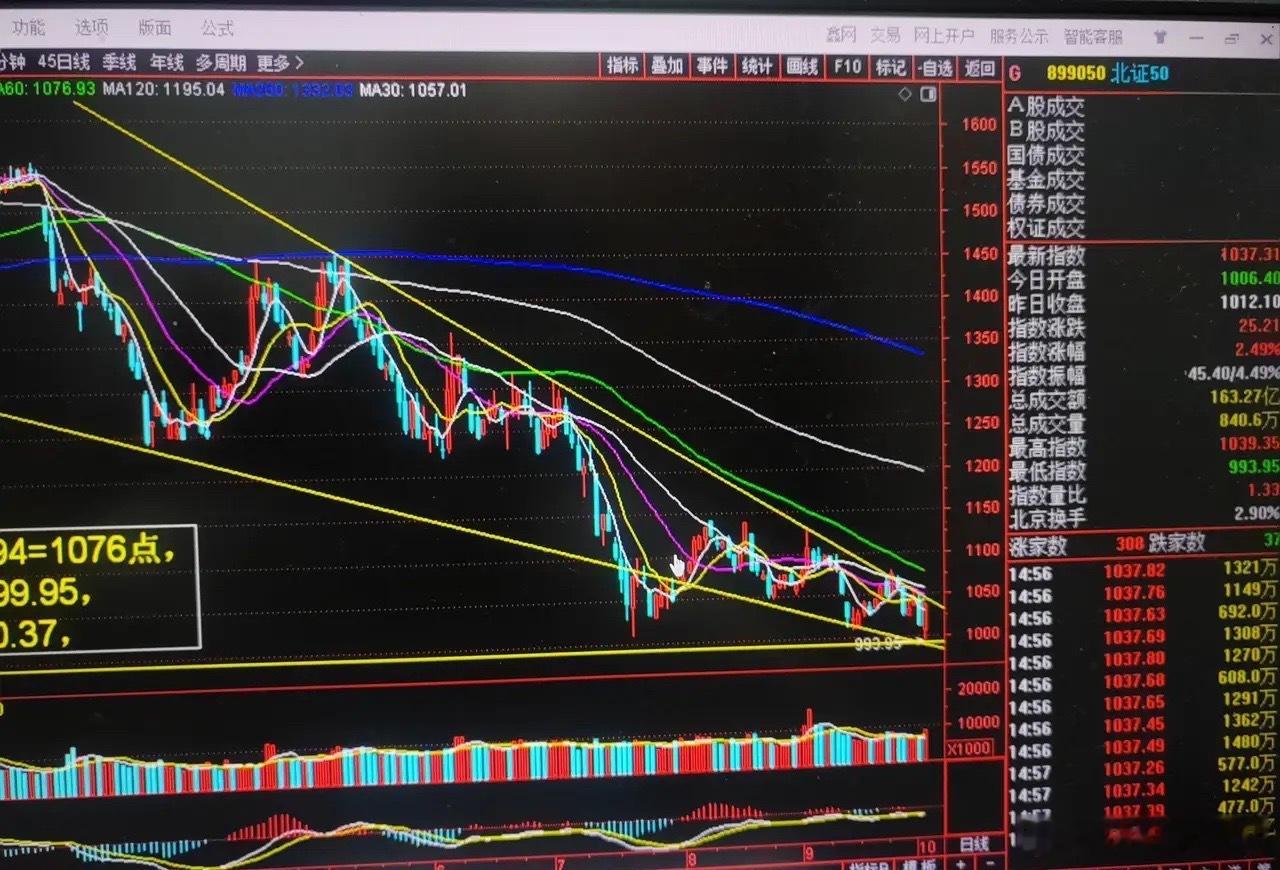This screenshot has width=1280, height=870.
Task: Select the 基金成交 row
Action: pyautogui.click(x=1045, y=180)
